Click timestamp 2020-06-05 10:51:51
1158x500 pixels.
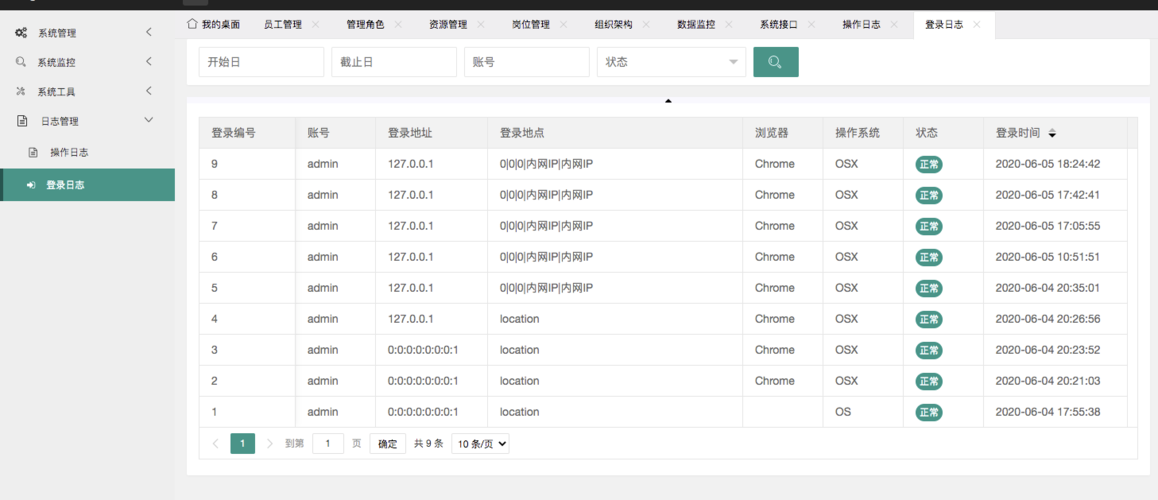coord(1048,257)
